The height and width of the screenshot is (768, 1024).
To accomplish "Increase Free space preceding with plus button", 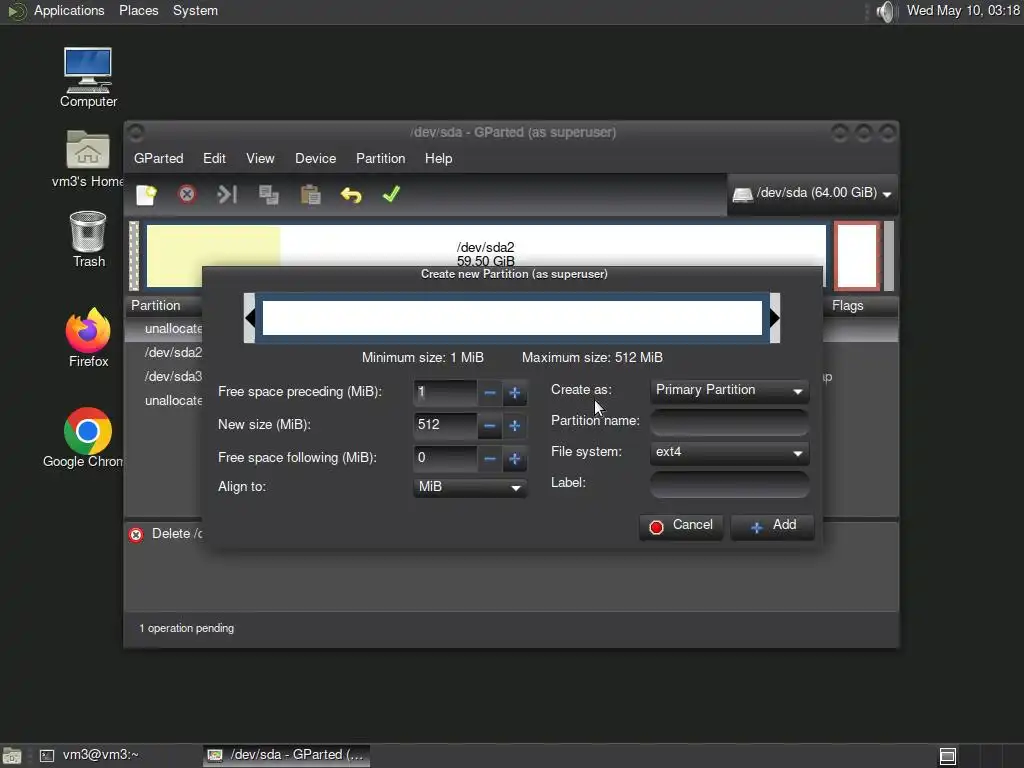I will (515, 393).
